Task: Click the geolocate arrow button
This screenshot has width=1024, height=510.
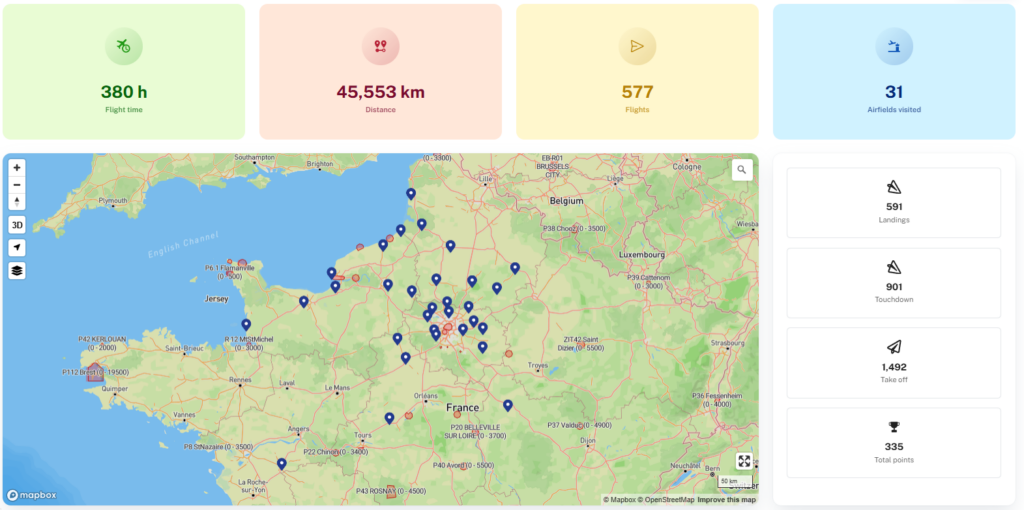Action: pyautogui.click(x=17, y=247)
